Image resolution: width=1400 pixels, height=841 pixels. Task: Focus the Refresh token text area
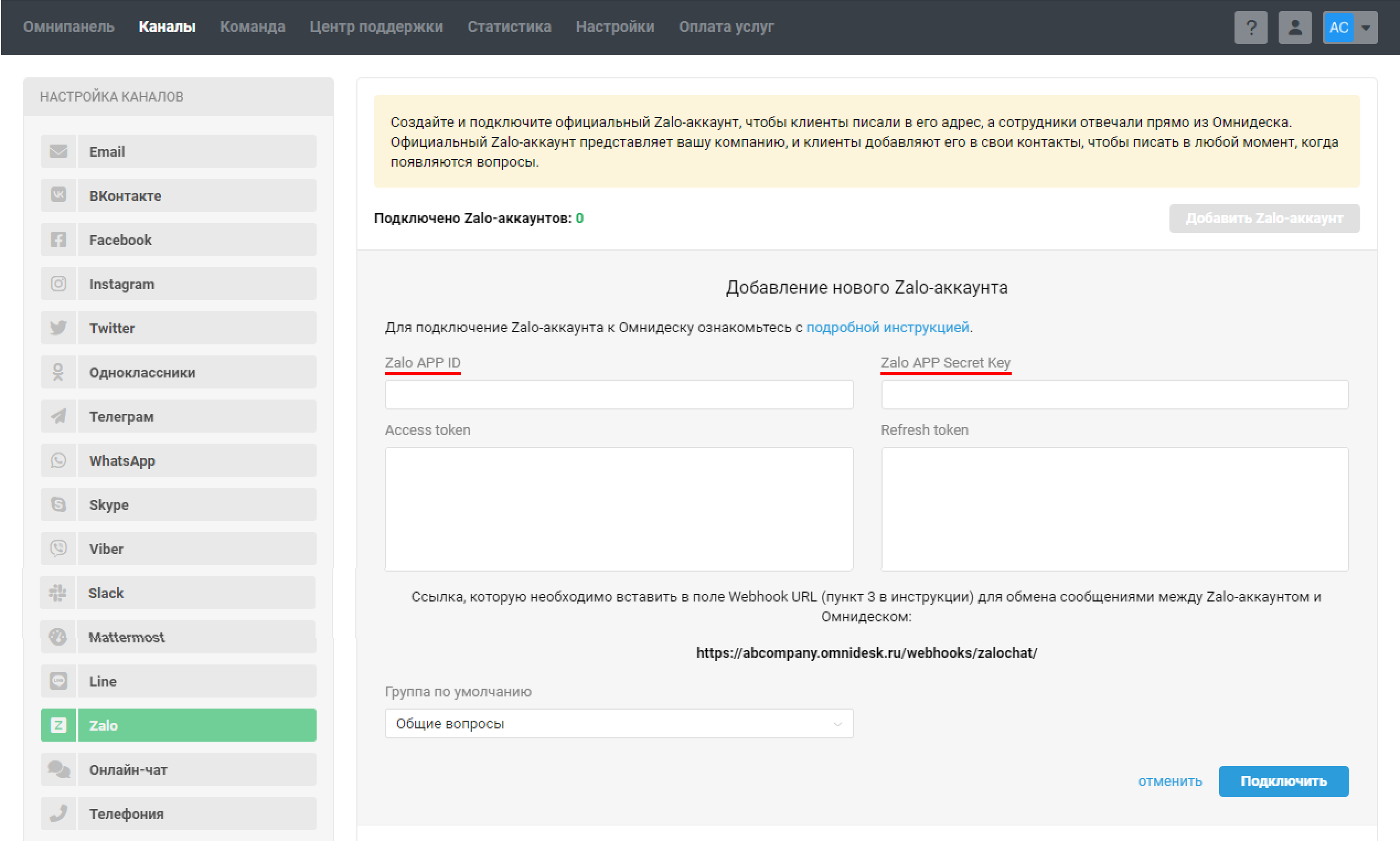[1115, 509]
